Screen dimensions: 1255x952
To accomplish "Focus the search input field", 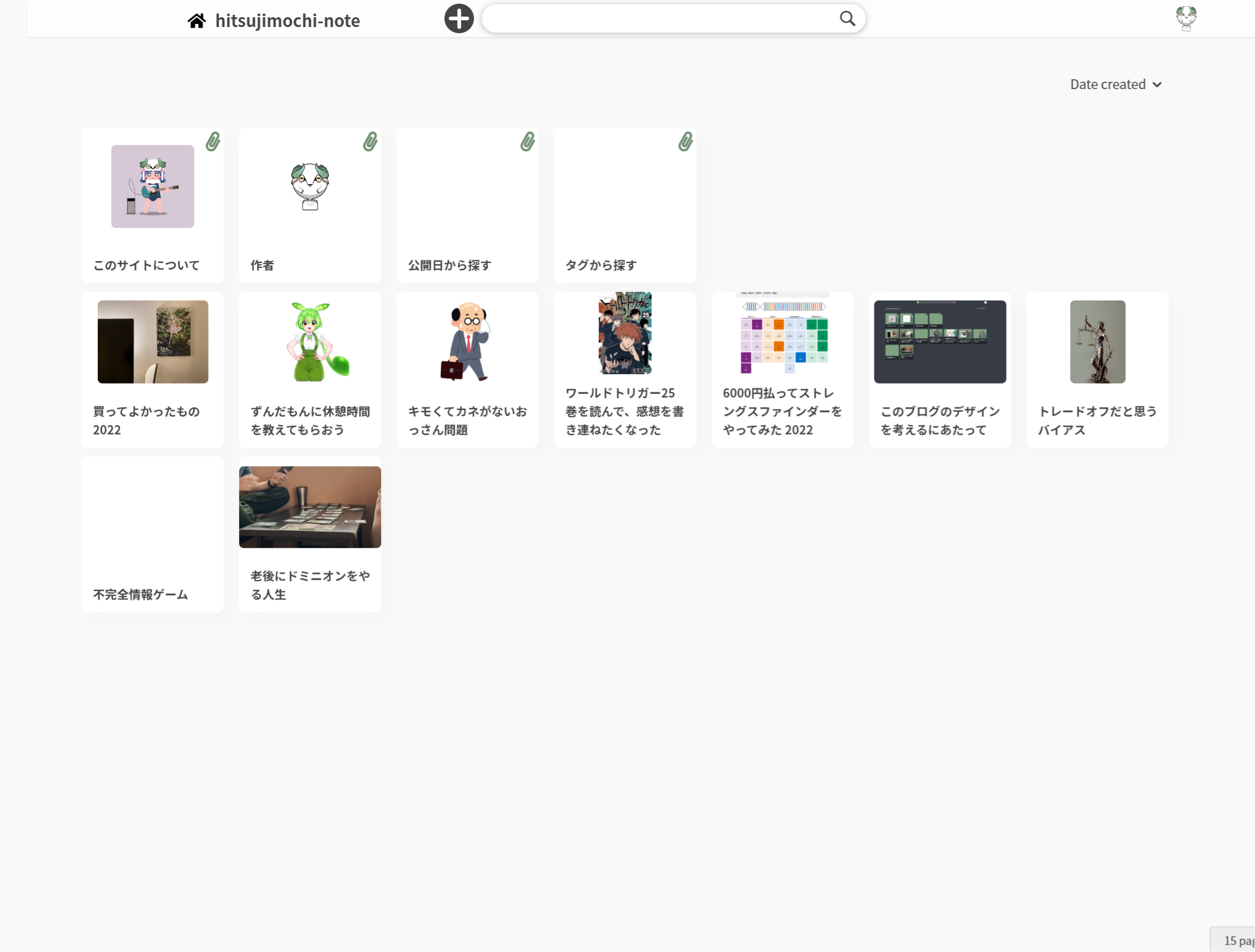I will point(658,18).
